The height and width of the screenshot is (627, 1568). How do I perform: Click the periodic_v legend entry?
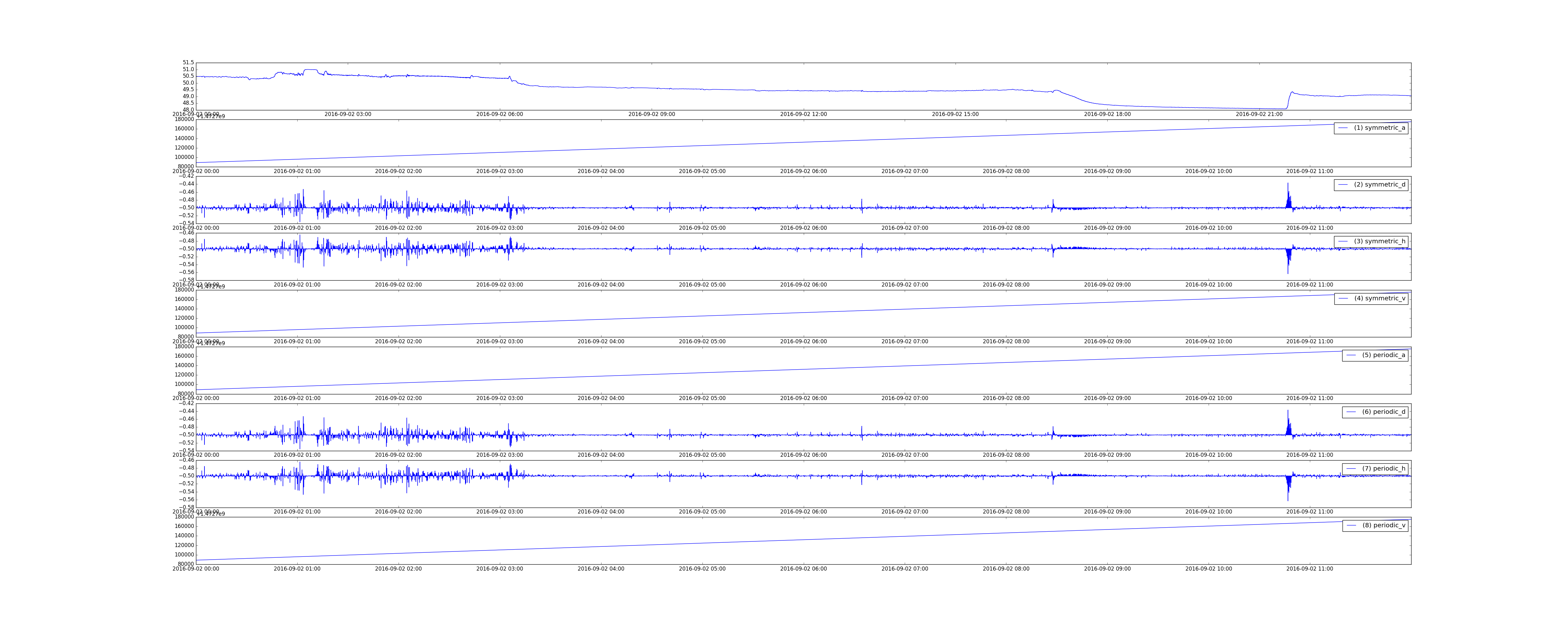(x=1384, y=525)
